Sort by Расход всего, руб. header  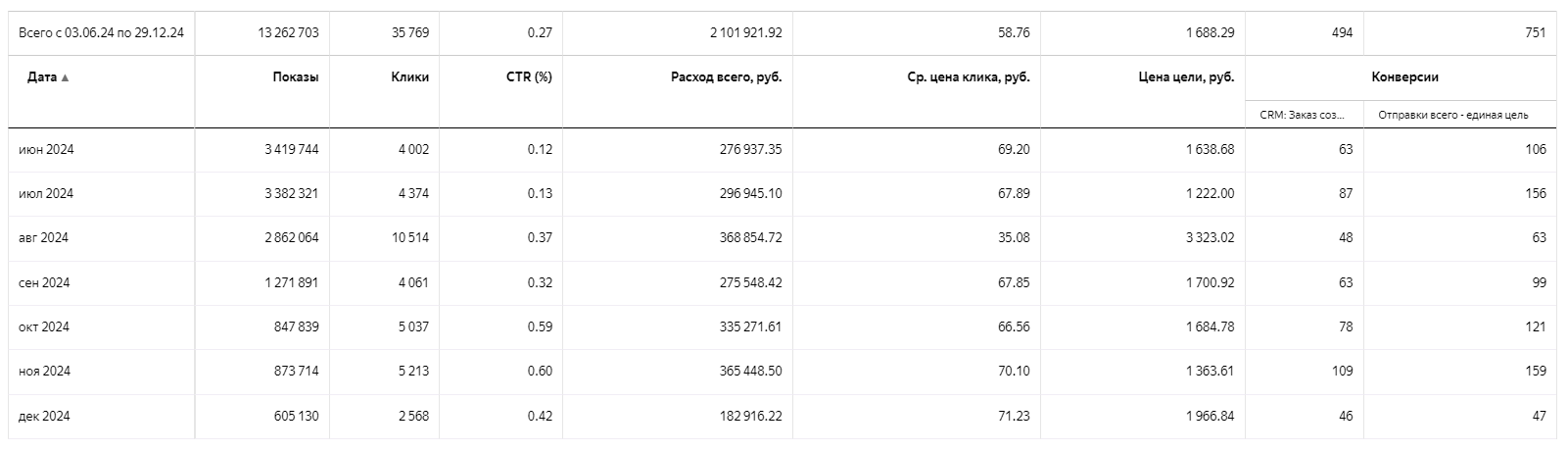tap(726, 77)
